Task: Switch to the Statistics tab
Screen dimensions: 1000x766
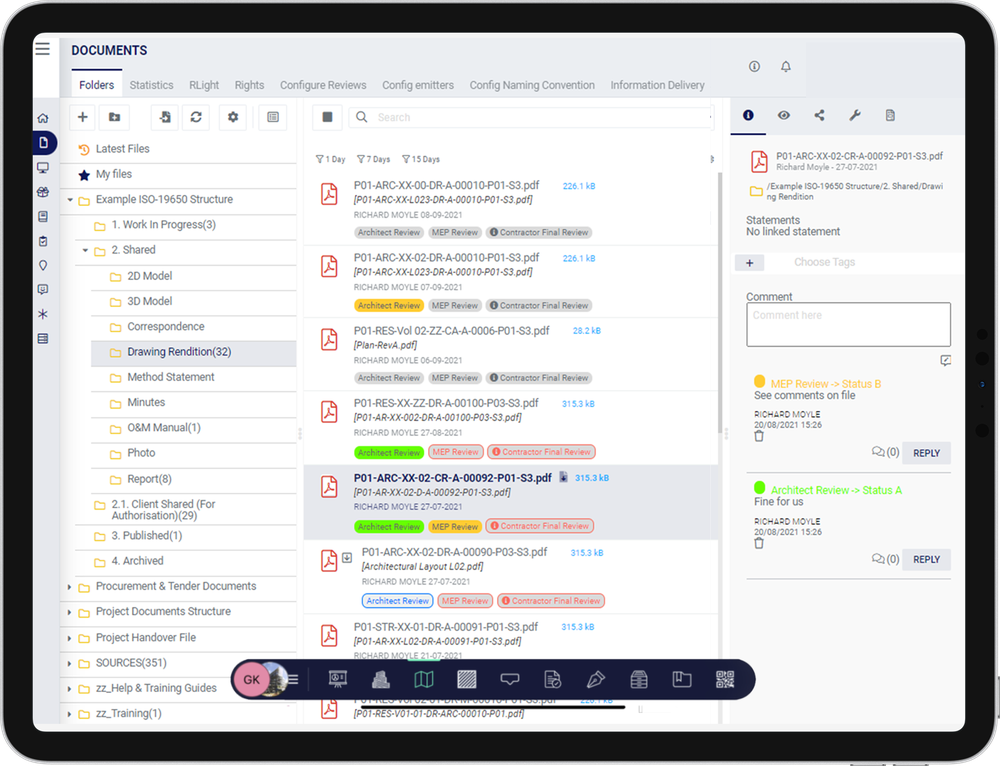Action: (x=151, y=85)
